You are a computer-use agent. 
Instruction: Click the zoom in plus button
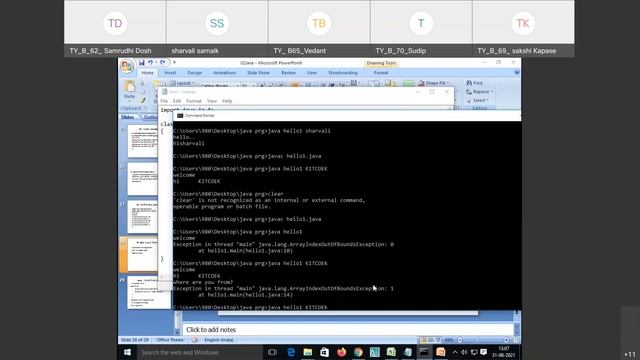click(506, 340)
